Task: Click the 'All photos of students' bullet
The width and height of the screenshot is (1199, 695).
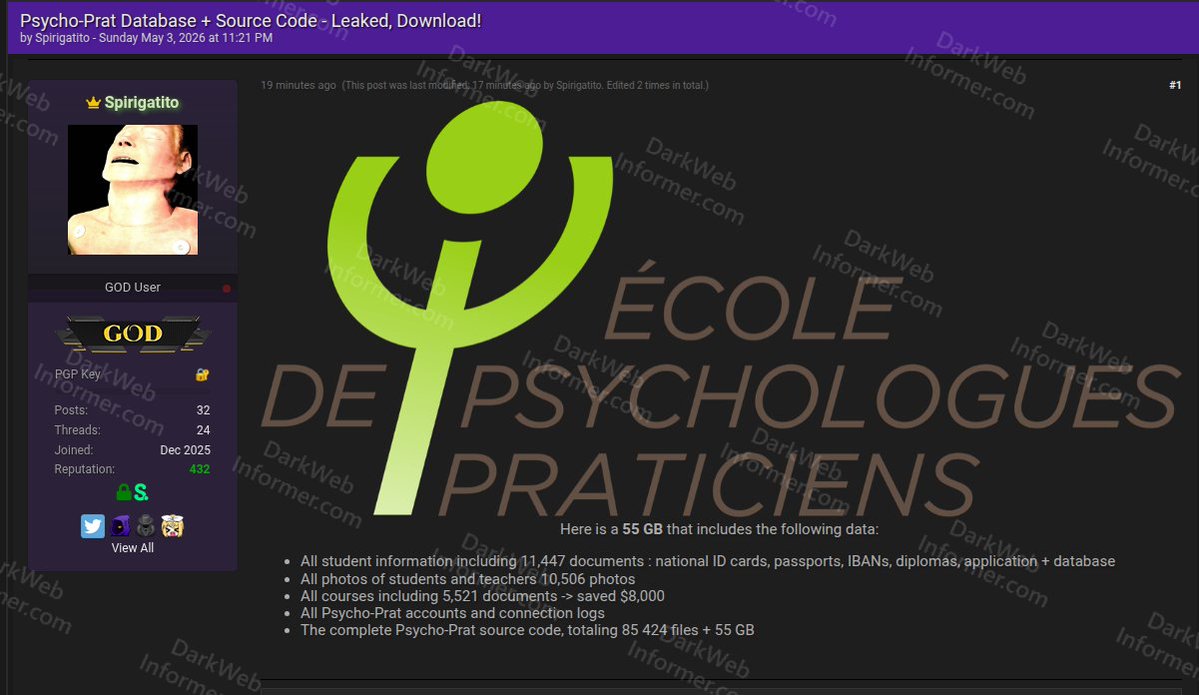Action: [x=467, y=579]
